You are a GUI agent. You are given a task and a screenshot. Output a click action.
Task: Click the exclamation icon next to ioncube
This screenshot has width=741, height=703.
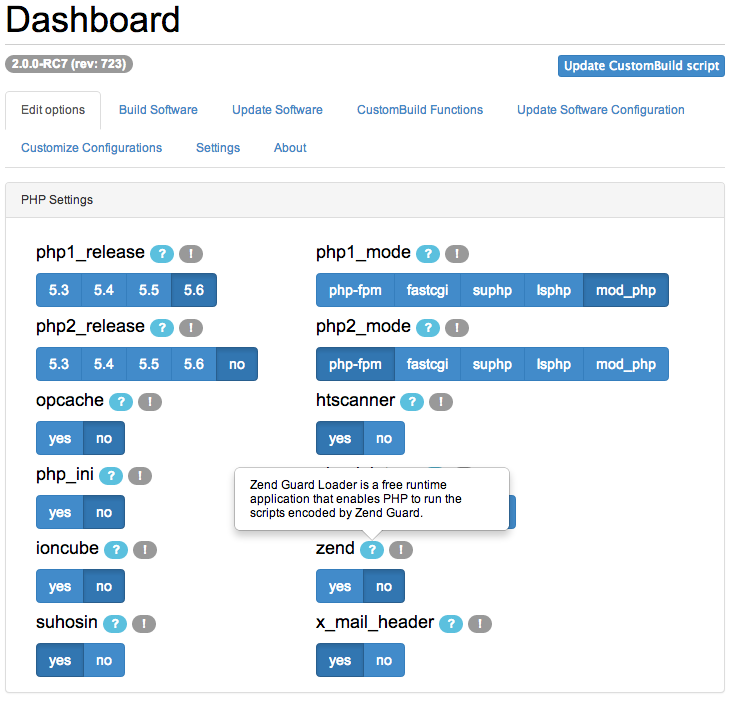coord(145,549)
